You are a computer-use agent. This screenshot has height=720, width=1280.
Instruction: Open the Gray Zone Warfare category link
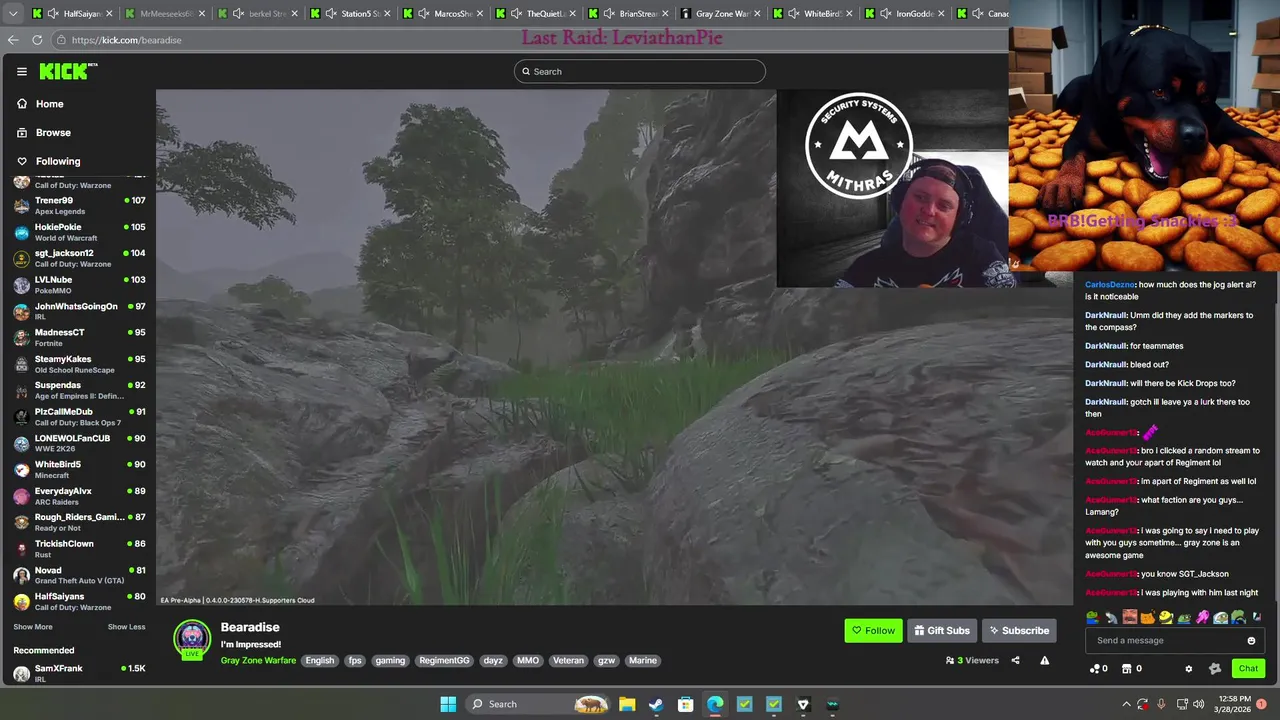click(x=258, y=660)
